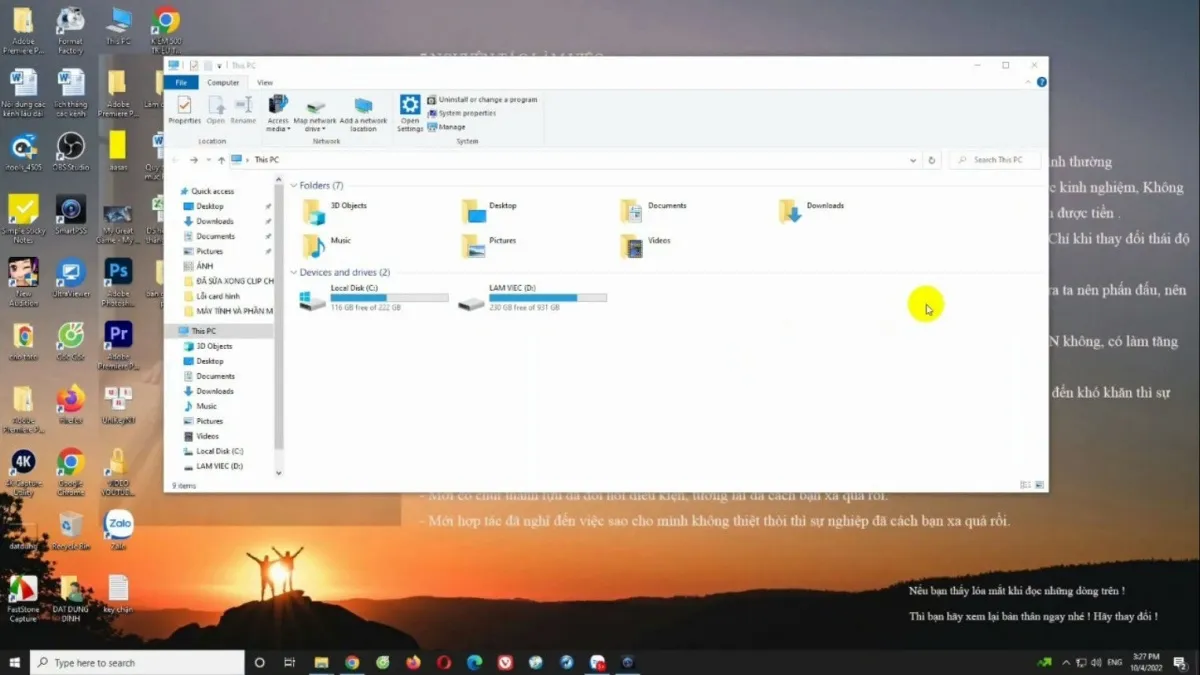
Task: Click the Help question mark icon
Action: click(x=1042, y=82)
